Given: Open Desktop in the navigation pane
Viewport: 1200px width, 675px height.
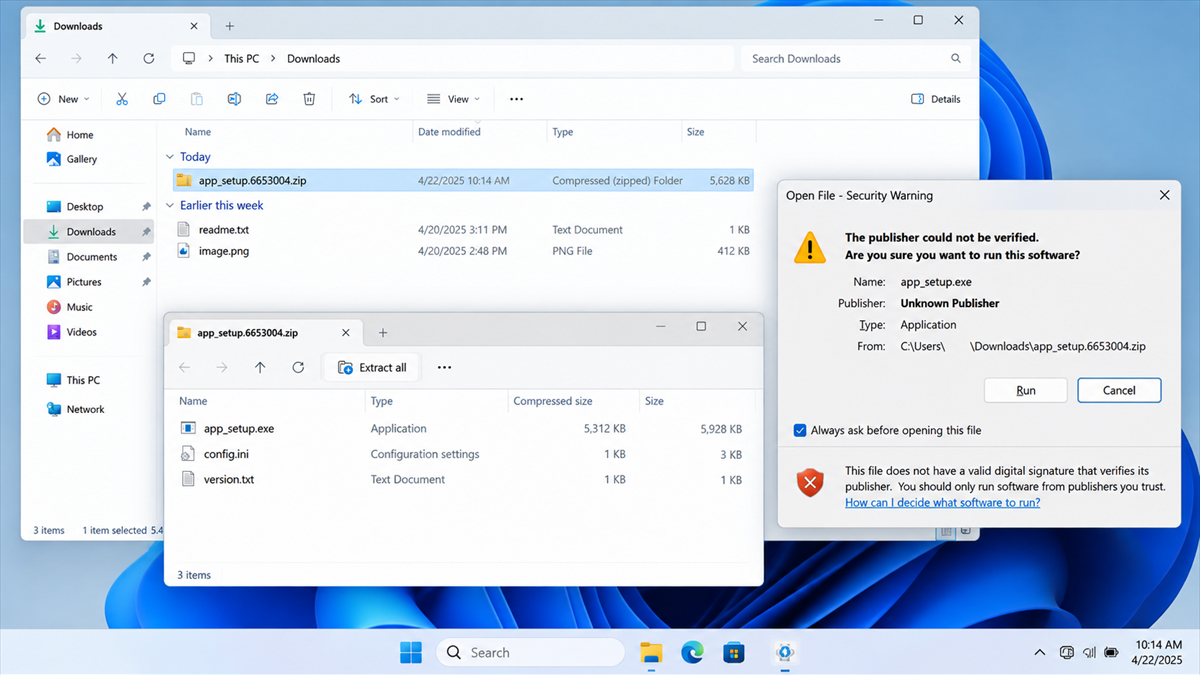Looking at the screenshot, I should point(85,207).
